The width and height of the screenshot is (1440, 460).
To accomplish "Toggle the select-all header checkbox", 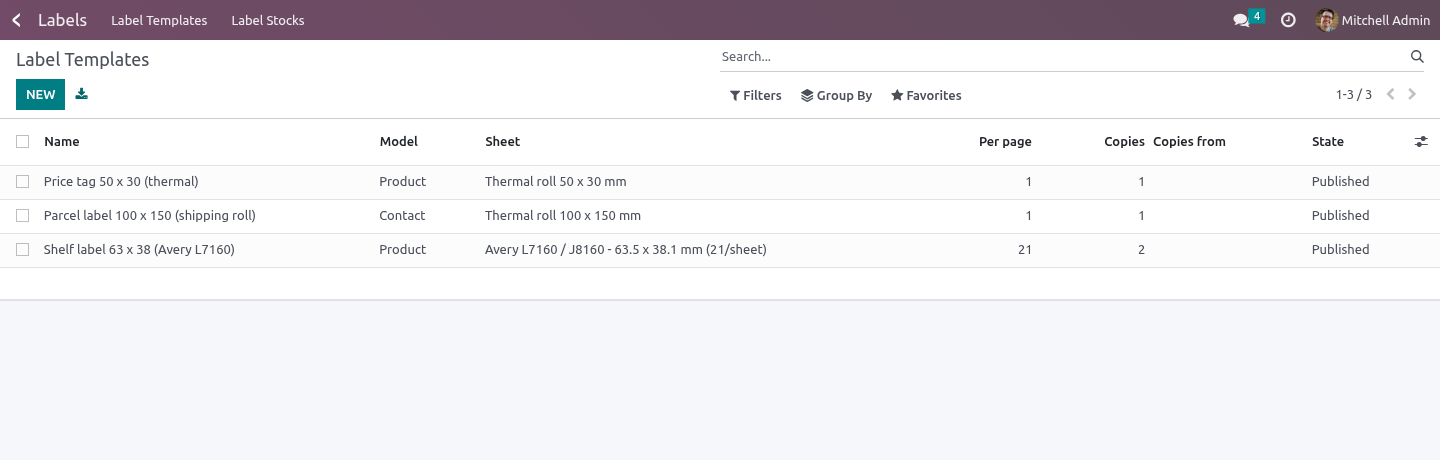I will point(22,142).
